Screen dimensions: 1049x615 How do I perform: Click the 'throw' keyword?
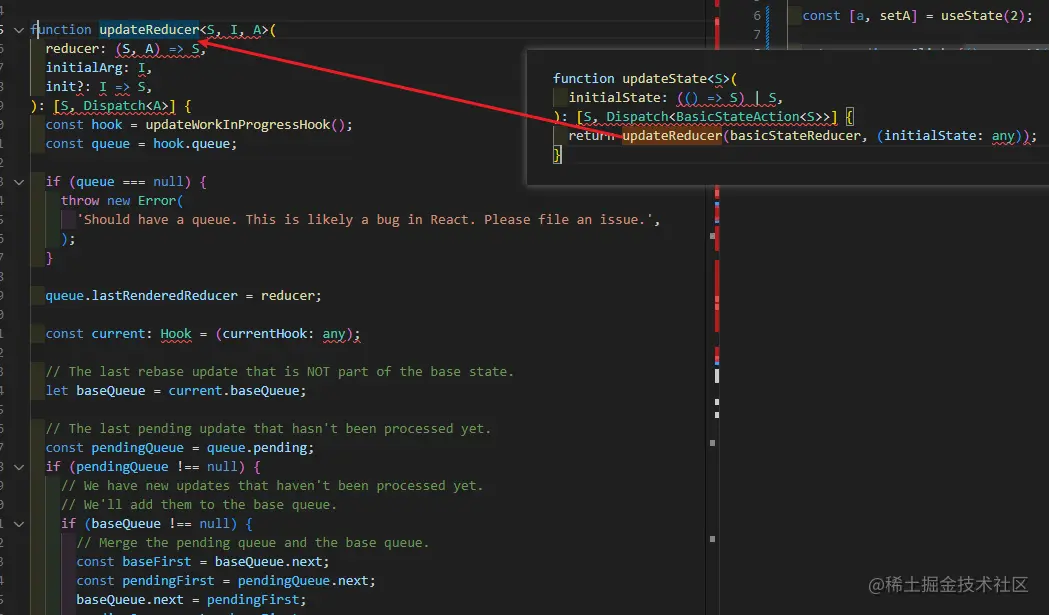[x=80, y=201]
